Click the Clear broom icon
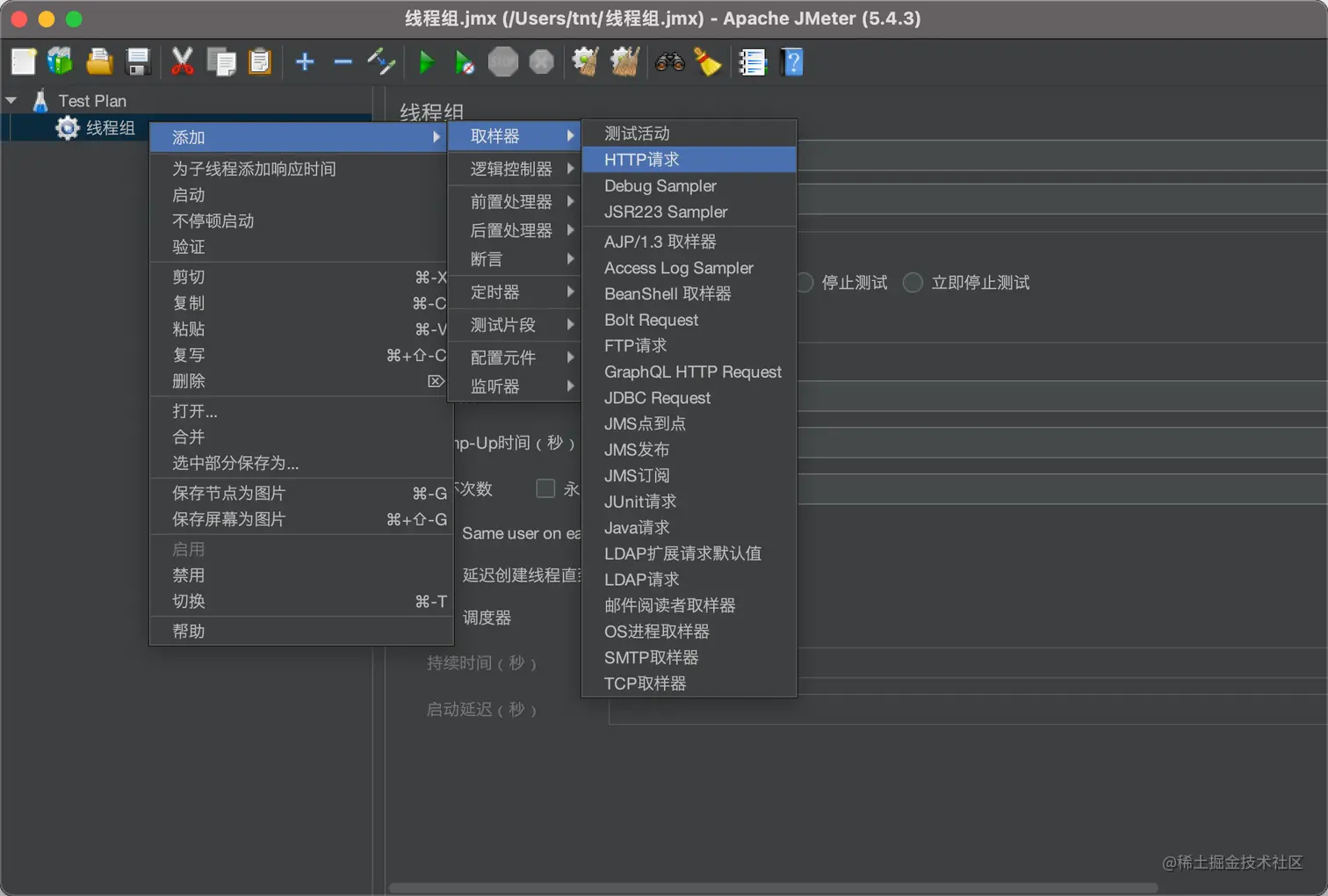The image size is (1328, 896). [x=586, y=61]
